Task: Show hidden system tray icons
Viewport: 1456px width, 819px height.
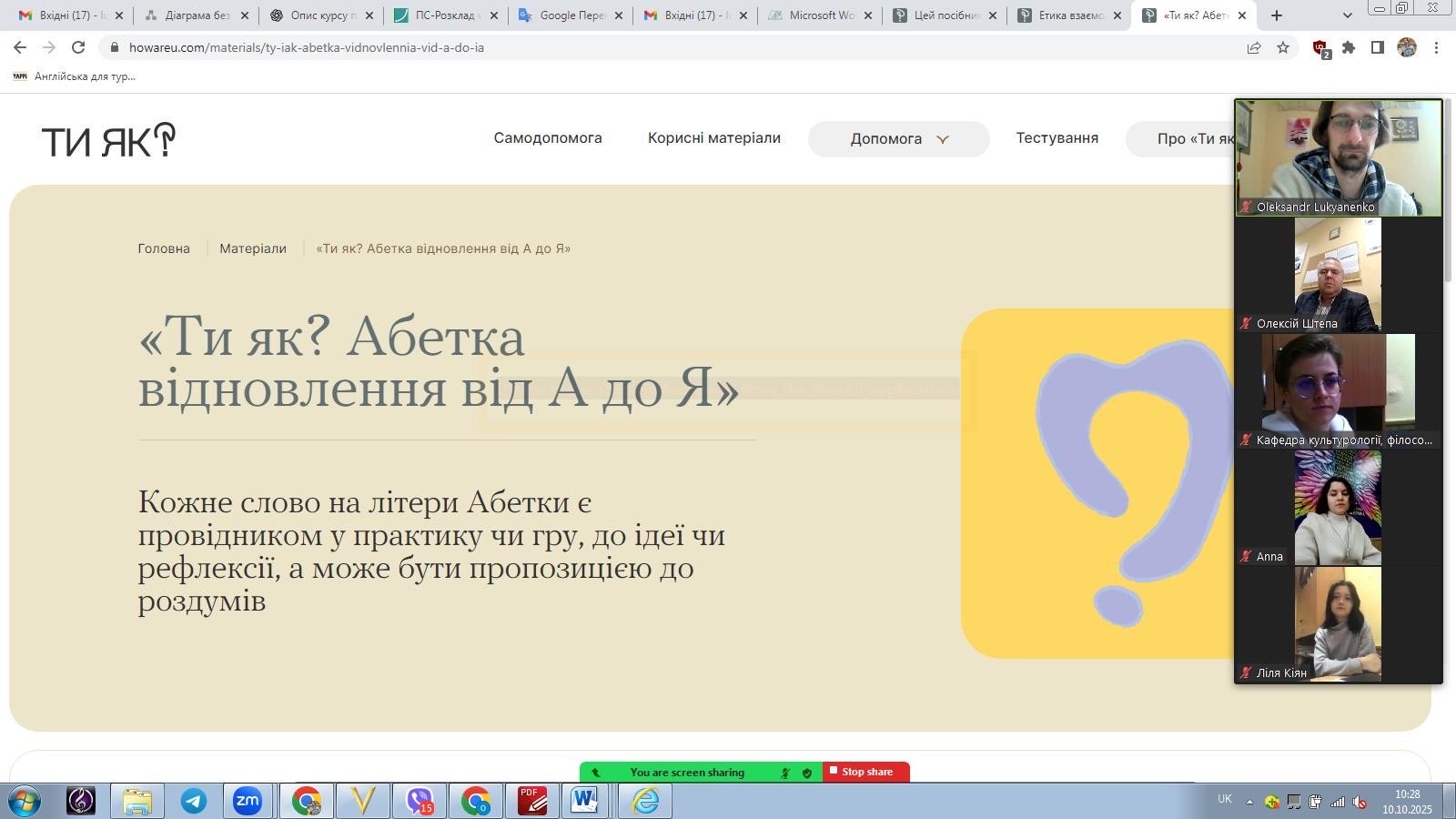Action: tap(1249, 802)
